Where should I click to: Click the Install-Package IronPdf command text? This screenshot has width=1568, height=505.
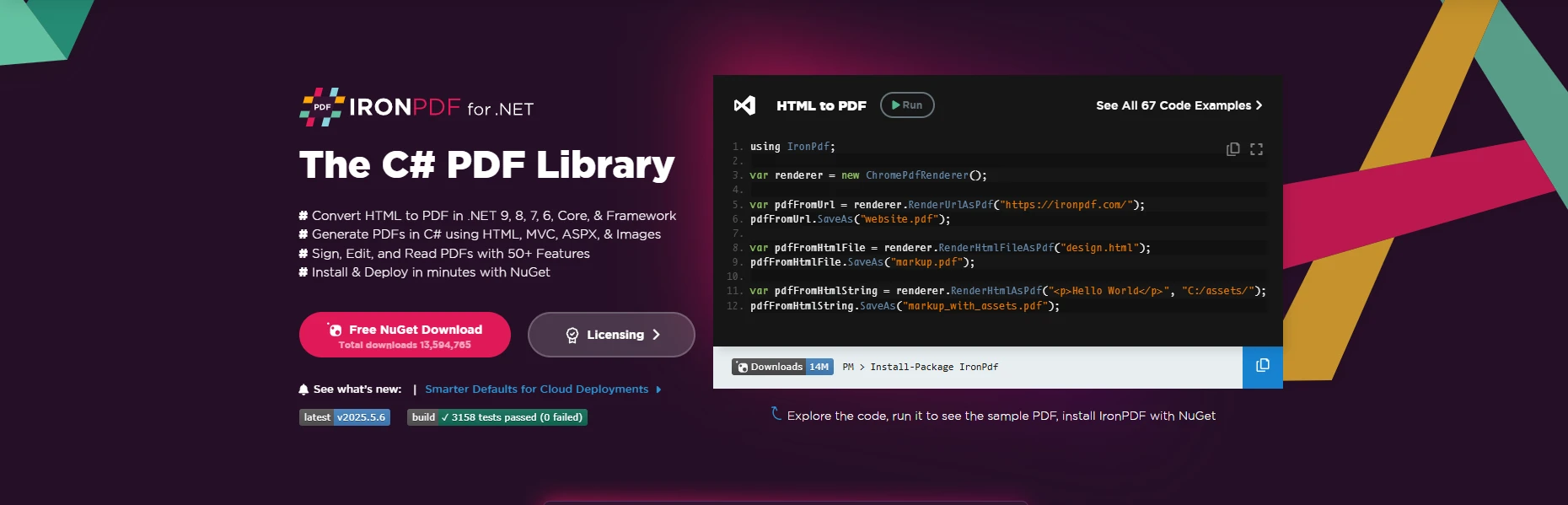tap(933, 368)
